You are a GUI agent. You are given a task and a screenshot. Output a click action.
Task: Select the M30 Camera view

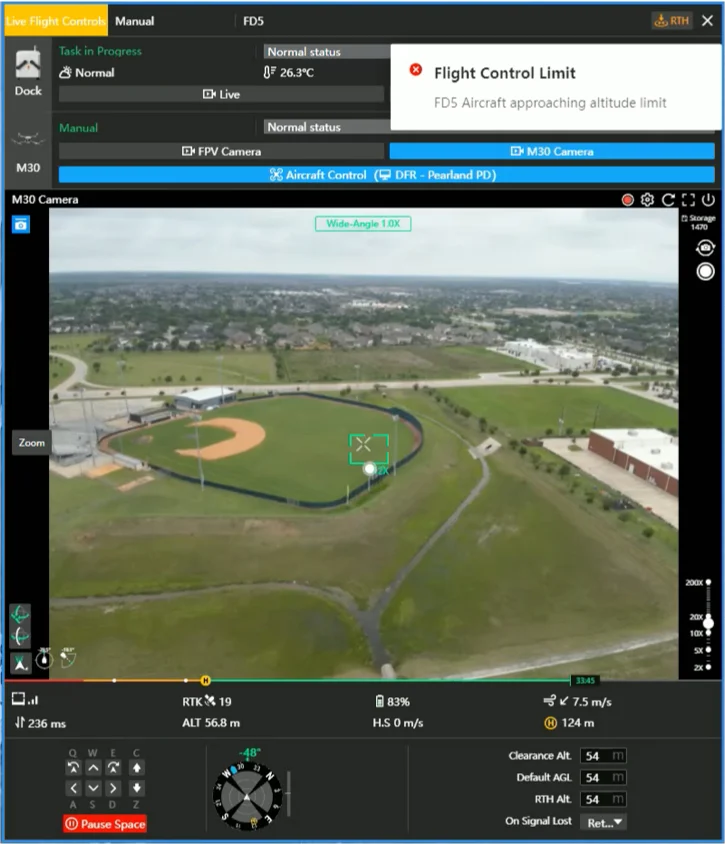click(551, 151)
